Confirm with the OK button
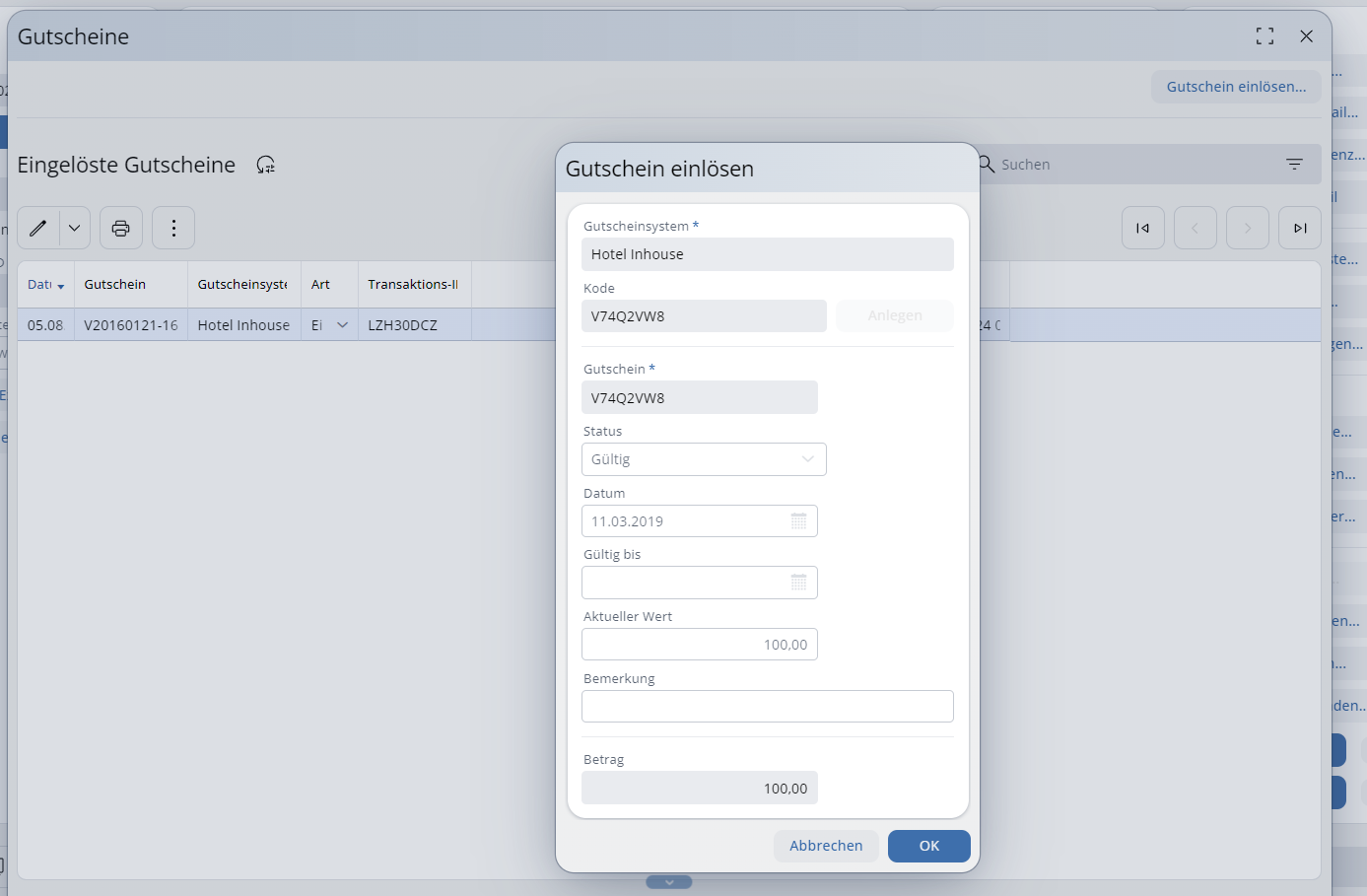 click(x=928, y=846)
